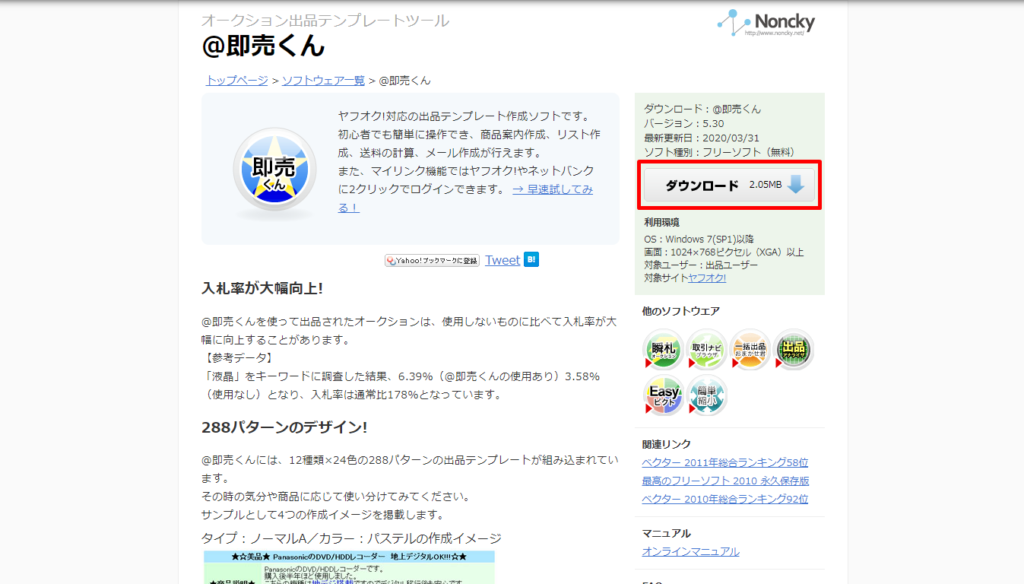Open the 簡単縮小 software icon
The image size is (1024, 584).
(x=706, y=395)
